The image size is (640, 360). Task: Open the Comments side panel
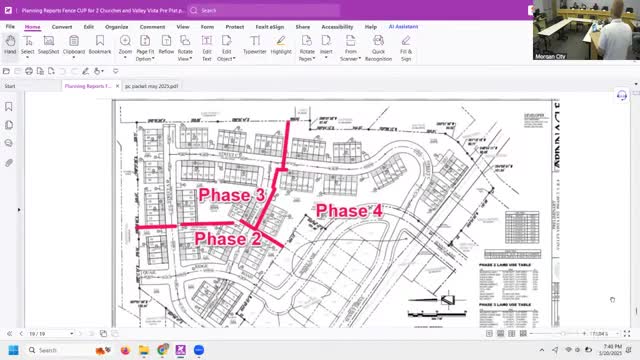[x=9, y=143]
